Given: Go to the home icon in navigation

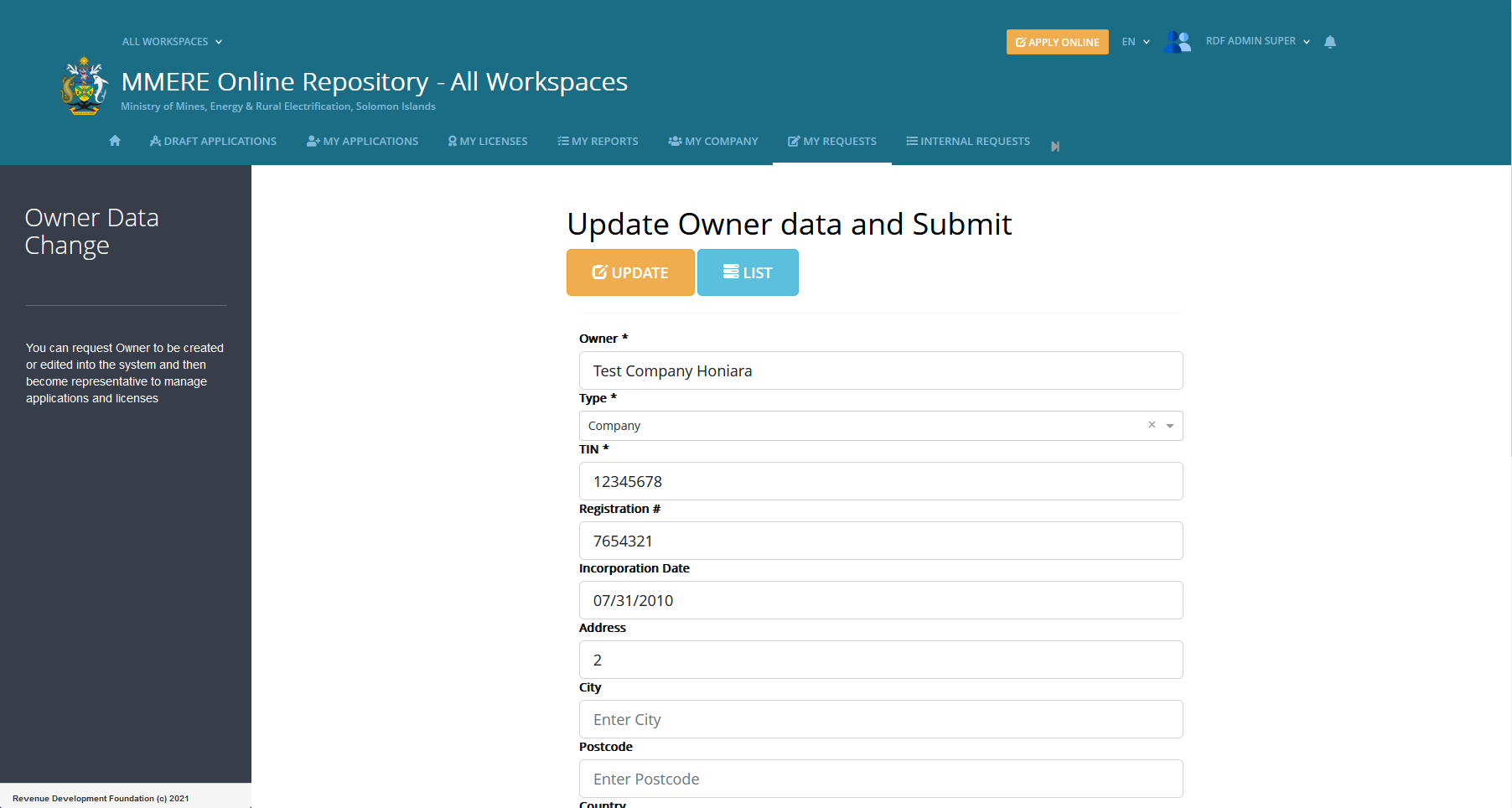Looking at the screenshot, I should click(115, 141).
